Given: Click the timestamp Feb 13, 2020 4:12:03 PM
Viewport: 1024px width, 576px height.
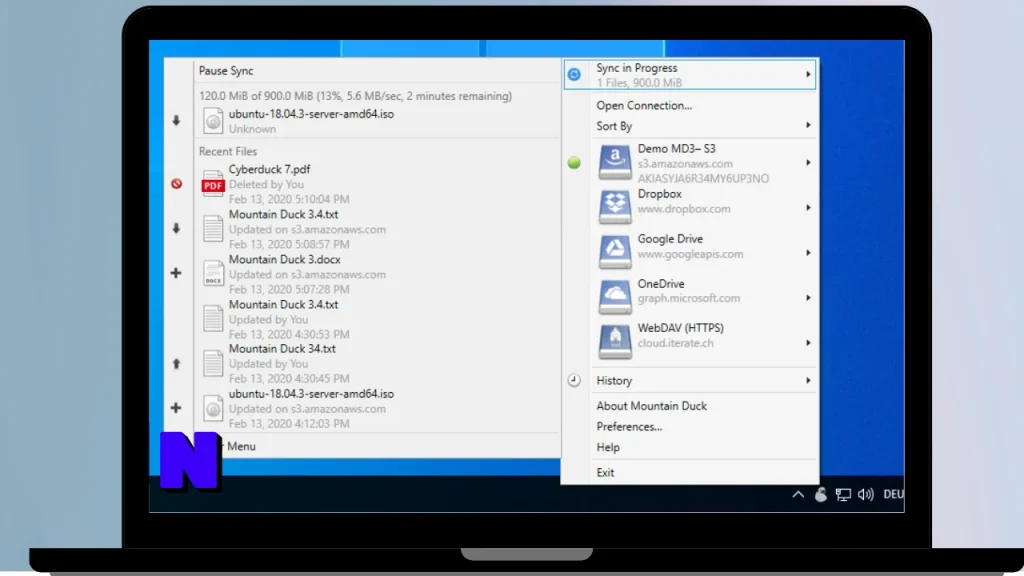Looking at the screenshot, I should pos(289,424).
